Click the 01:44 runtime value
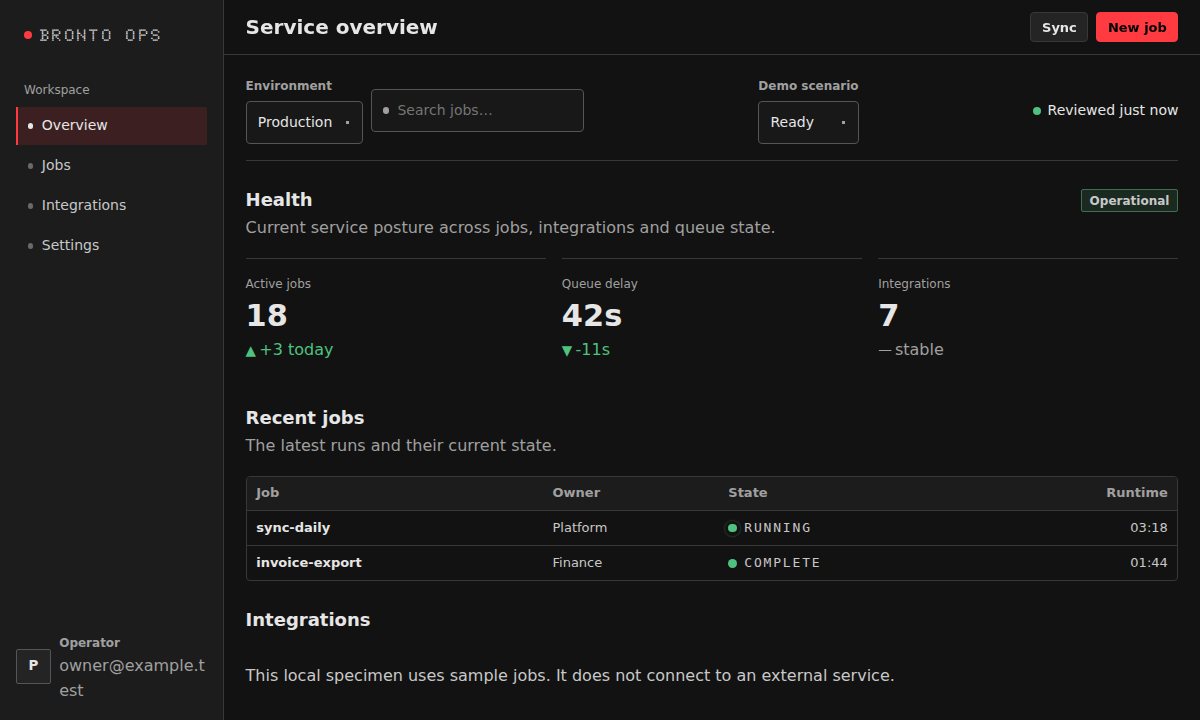Screen dimensions: 1200x720 point(1149,563)
